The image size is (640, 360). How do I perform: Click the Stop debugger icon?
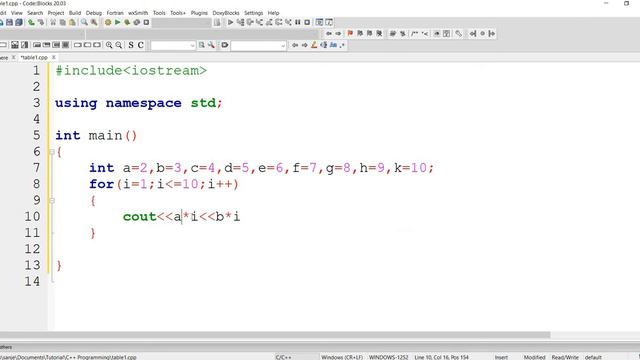click(x=307, y=22)
